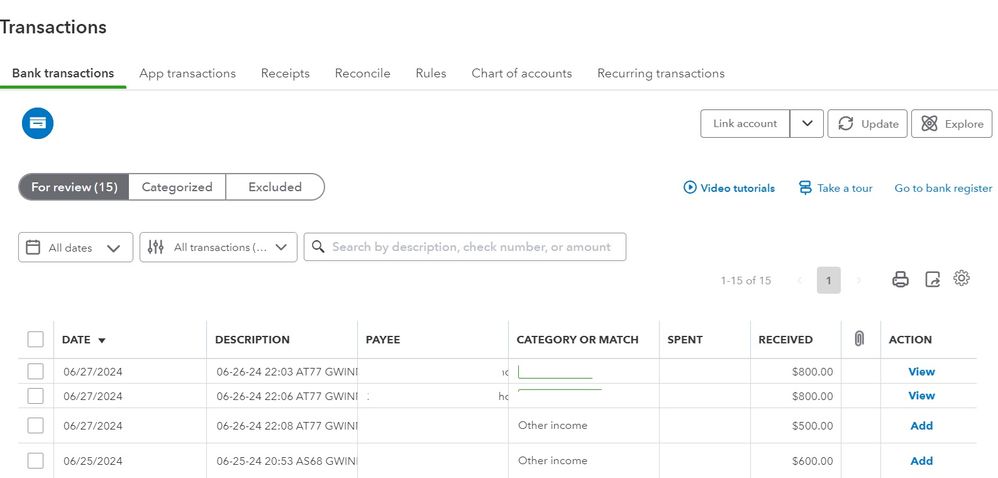Select the For review (15) filter
998x478 pixels.
pos(74,187)
